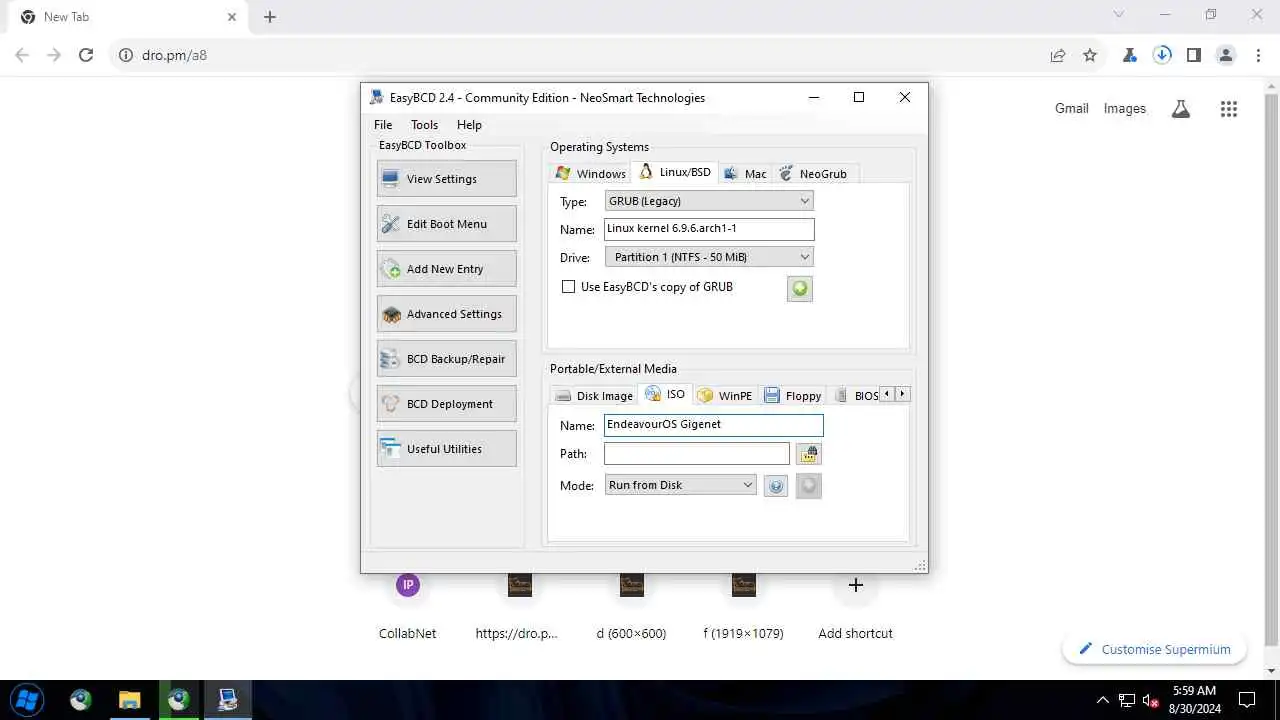Image resolution: width=1280 pixels, height=720 pixels.
Task: Bookmark this page with star icon
Action: click(1090, 55)
